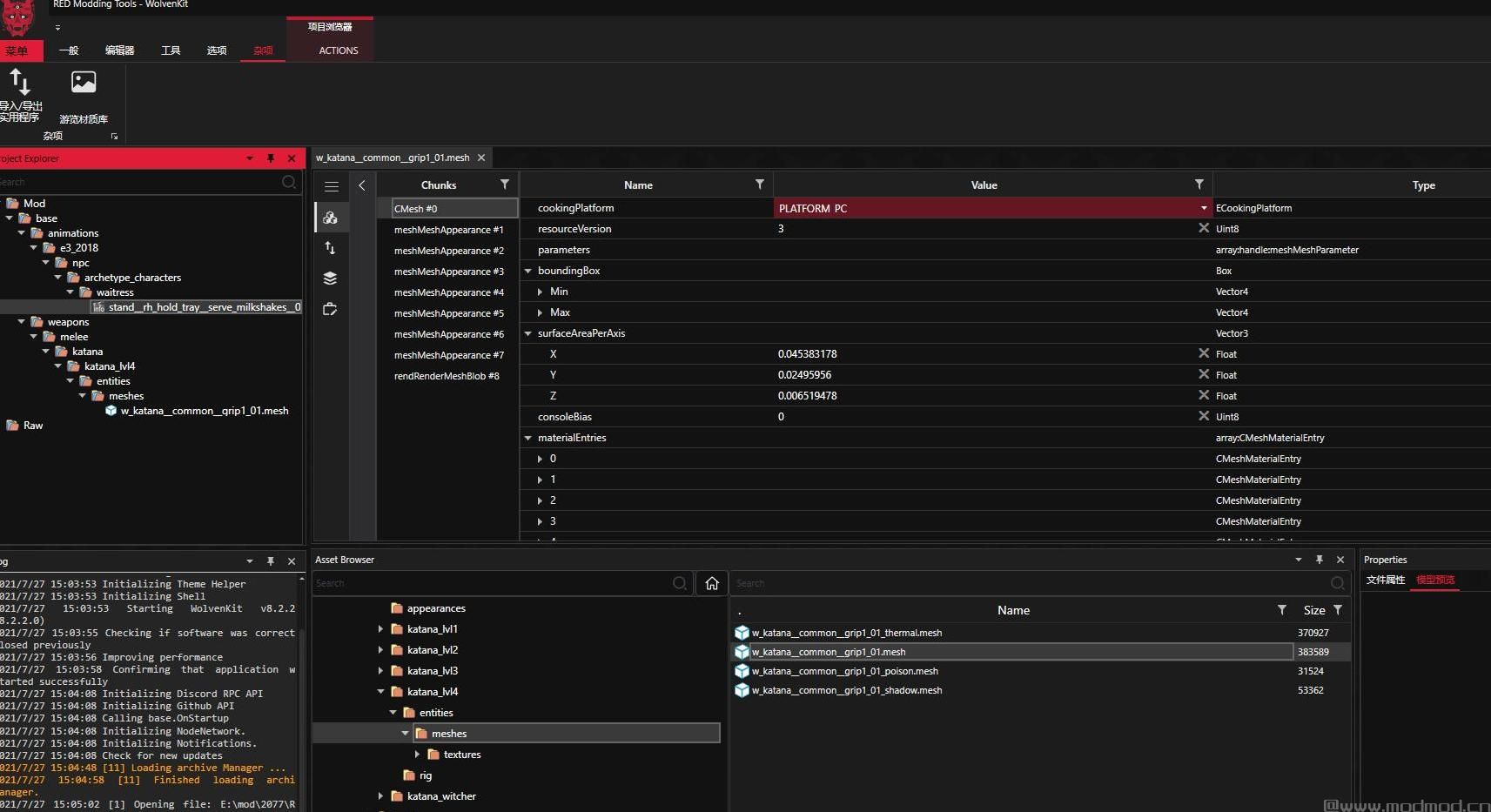
Task: Expand the Min vector property
Action: 540,292
